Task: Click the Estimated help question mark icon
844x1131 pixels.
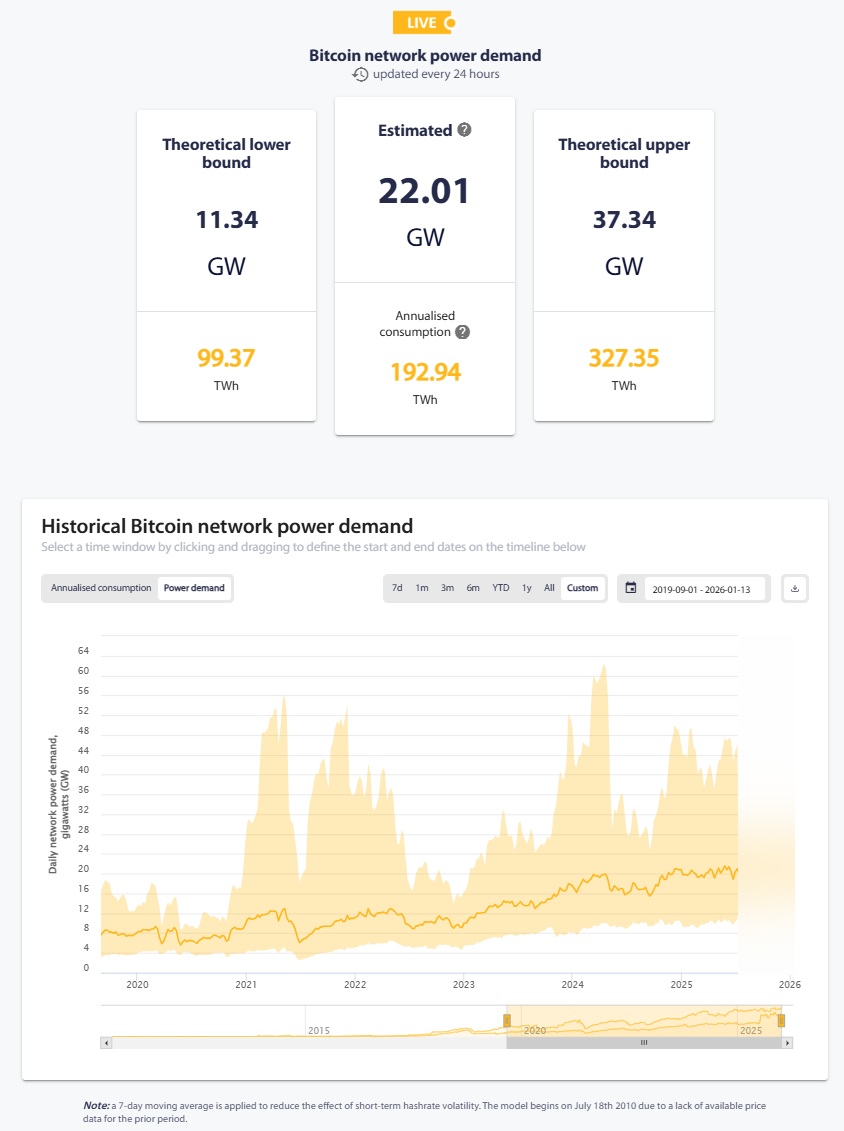Action: pos(464,130)
